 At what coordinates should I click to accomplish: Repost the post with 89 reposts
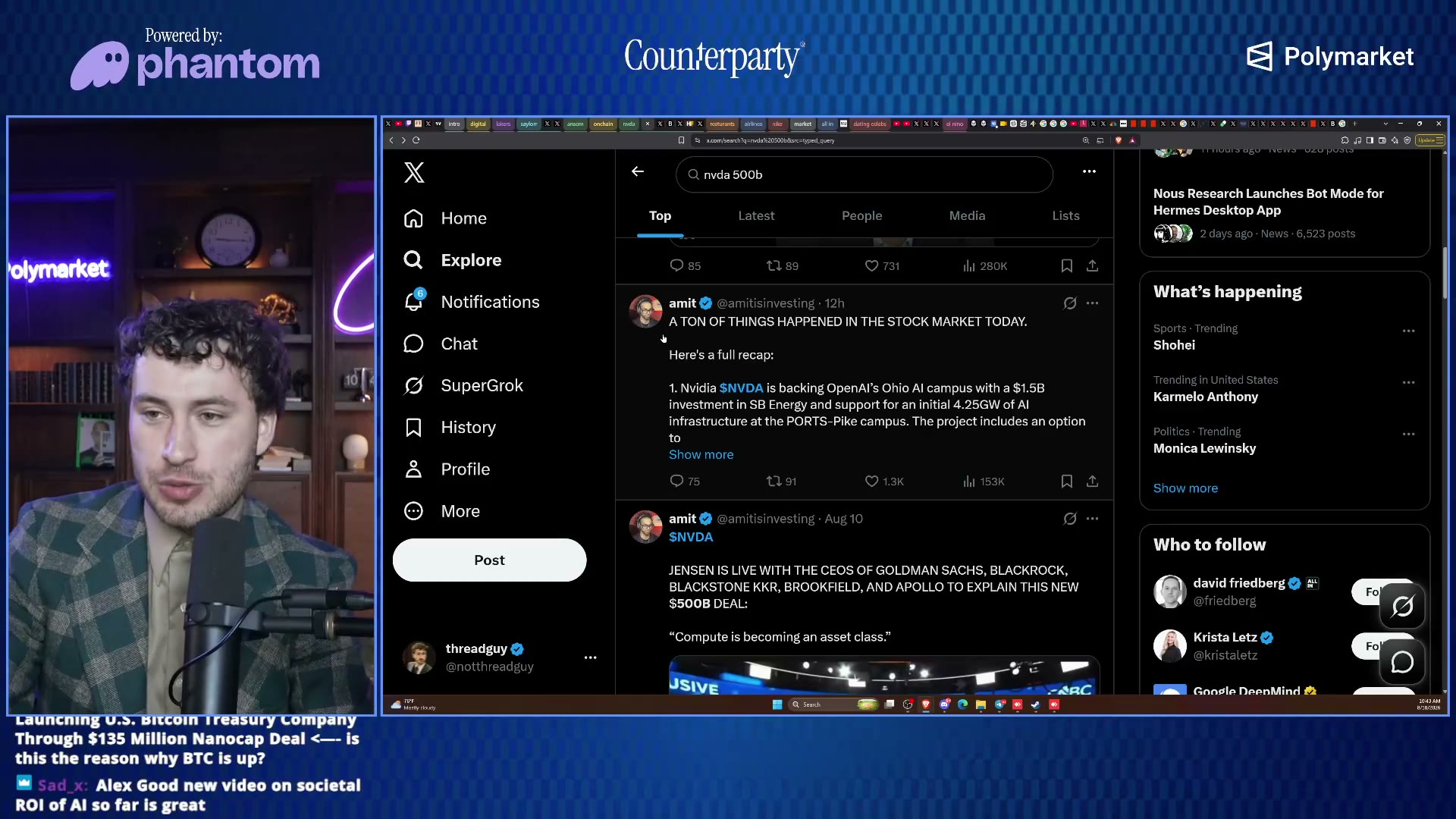[x=782, y=266]
